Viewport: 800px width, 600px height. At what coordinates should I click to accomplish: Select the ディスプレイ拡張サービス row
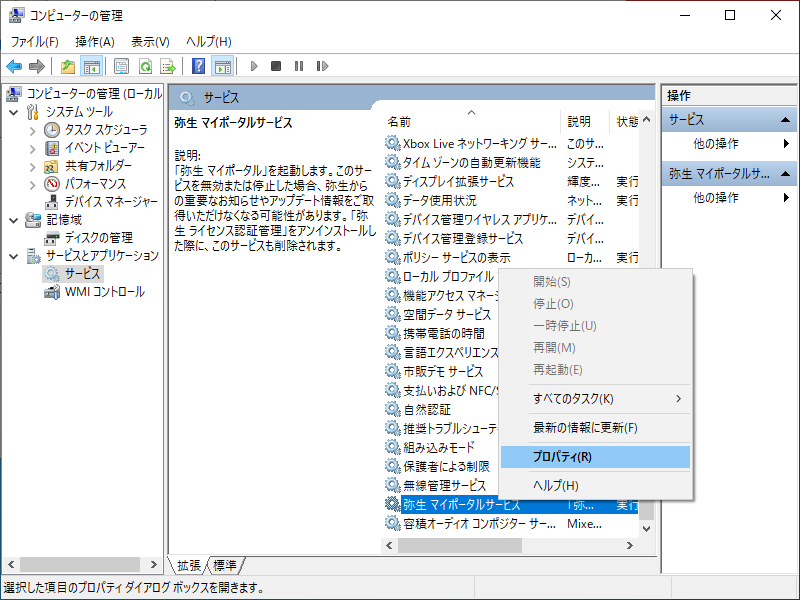pos(511,182)
